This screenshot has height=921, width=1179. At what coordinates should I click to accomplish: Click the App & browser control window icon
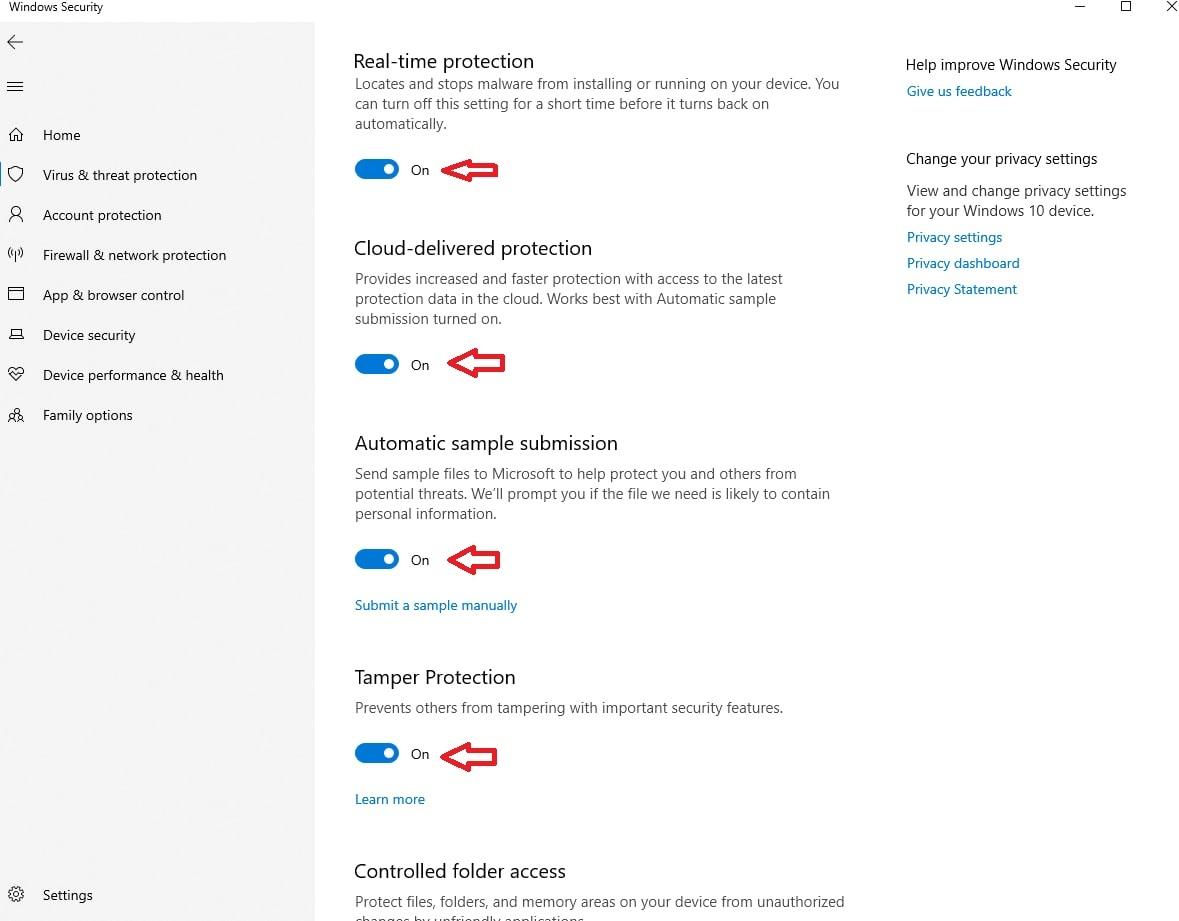(16, 295)
